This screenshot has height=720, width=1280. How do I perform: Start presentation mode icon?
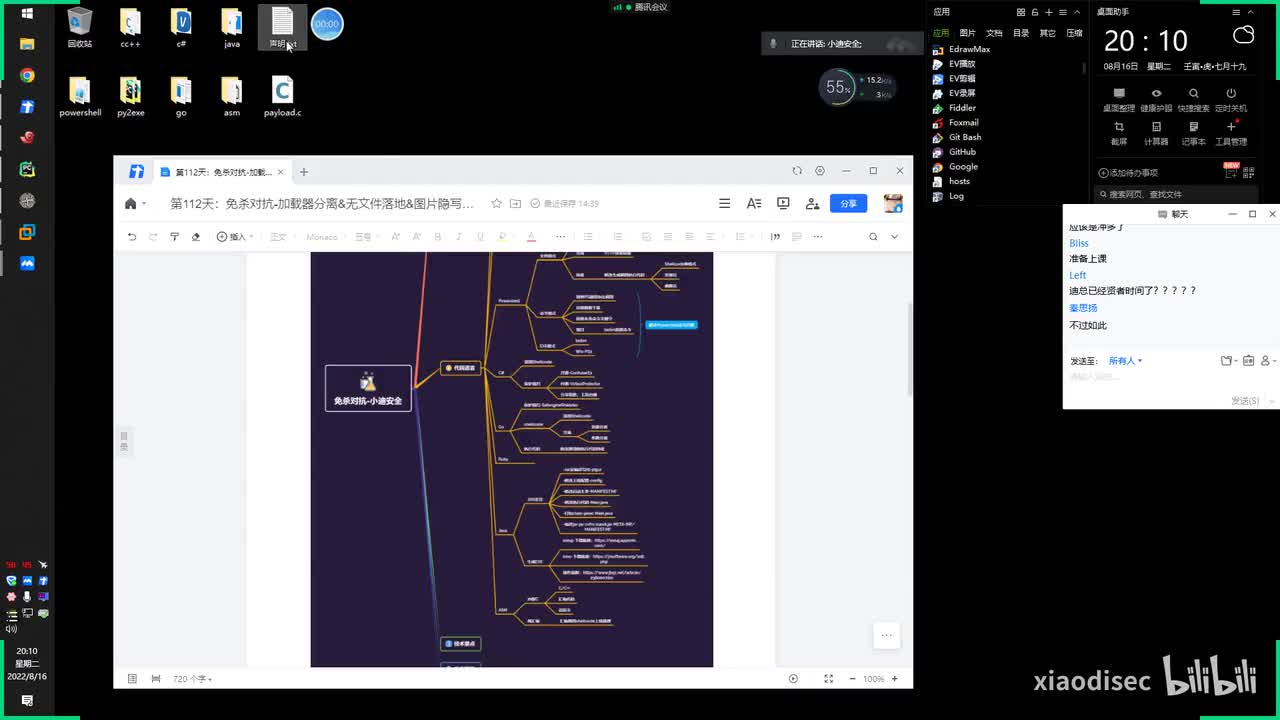click(783, 204)
